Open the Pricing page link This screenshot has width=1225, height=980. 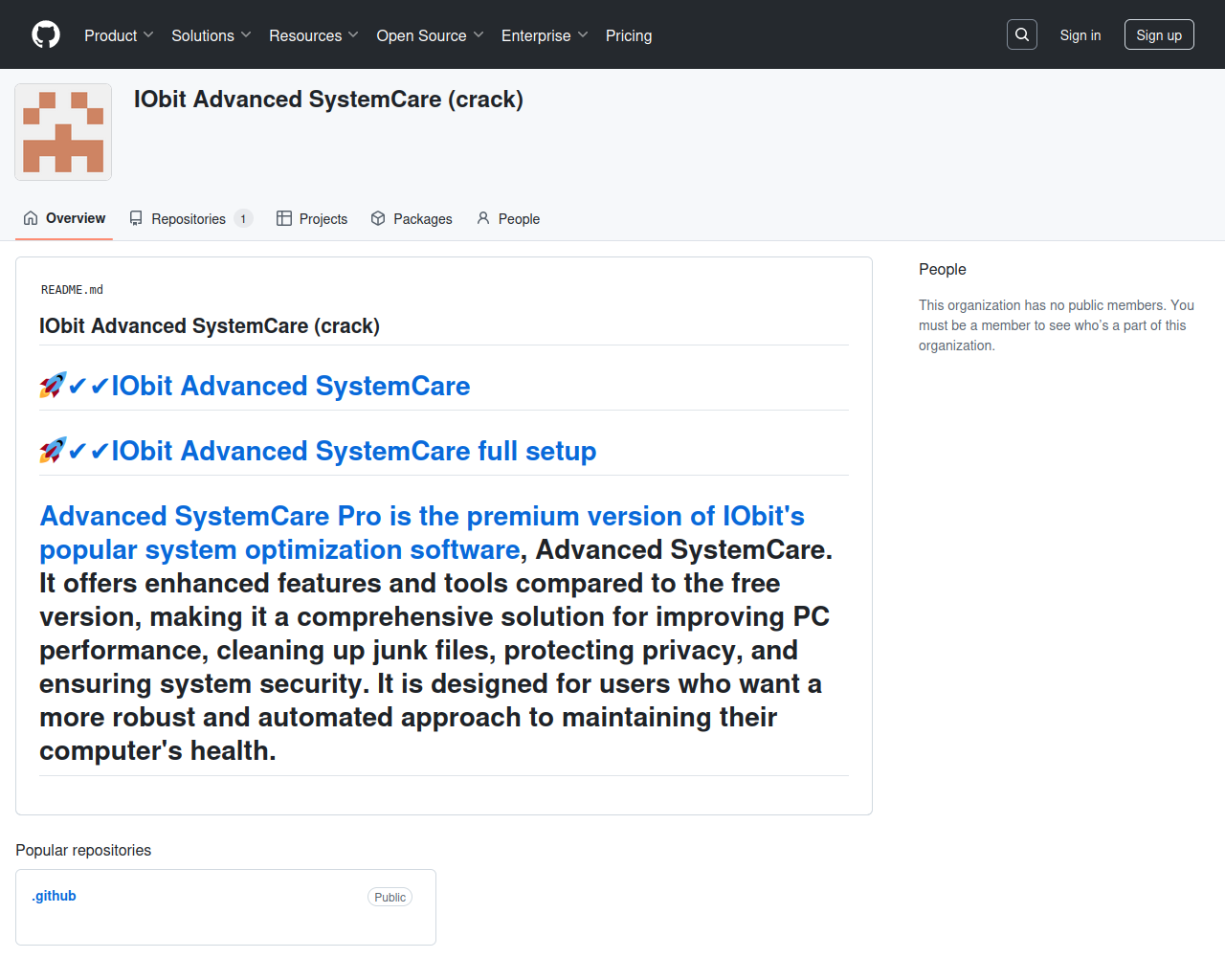(x=629, y=35)
